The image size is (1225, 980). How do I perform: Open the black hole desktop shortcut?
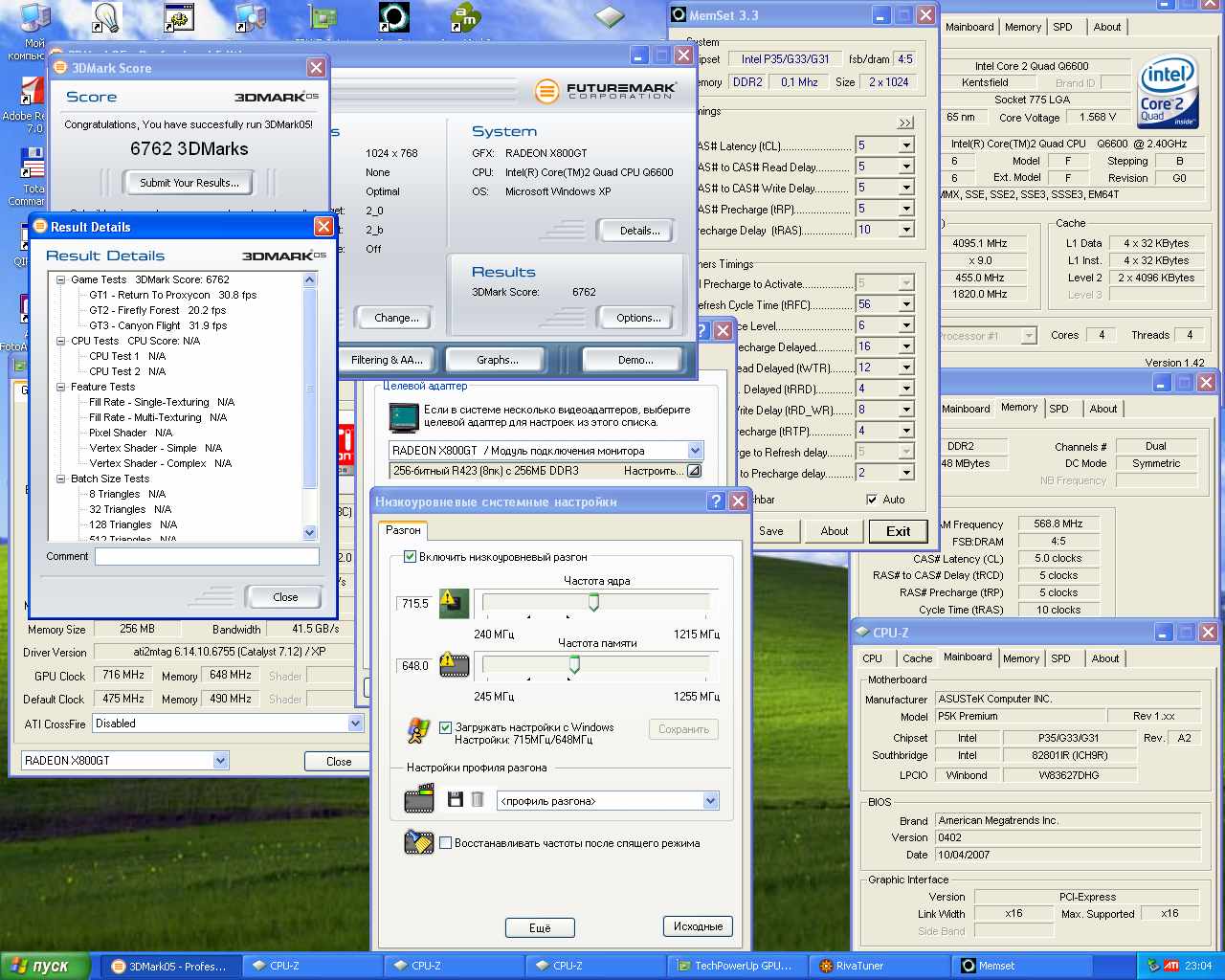coord(394,17)
